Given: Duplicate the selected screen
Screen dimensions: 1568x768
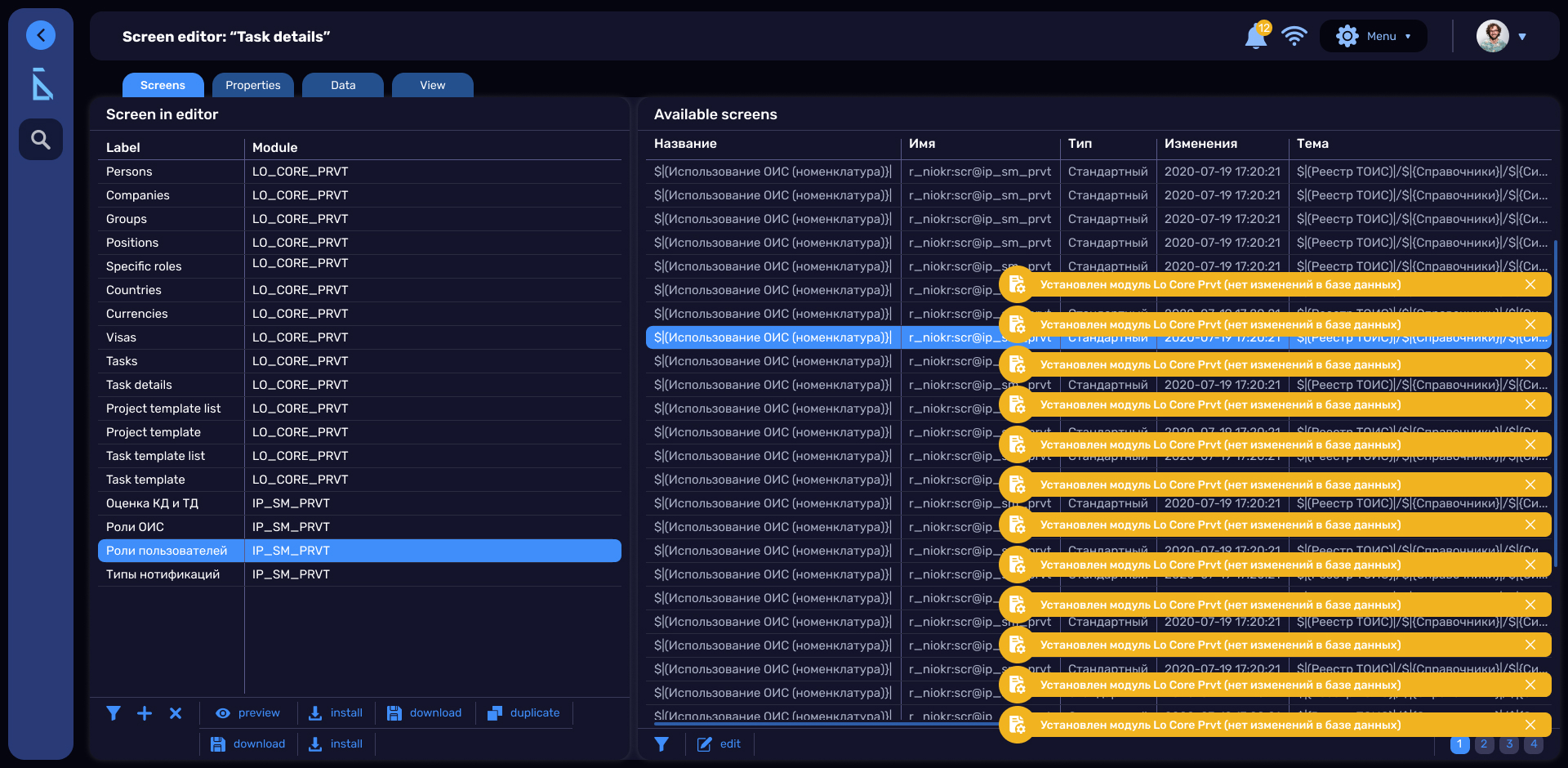Looking at the screenshot, I should pyautogui.click(x=523, y=713).
